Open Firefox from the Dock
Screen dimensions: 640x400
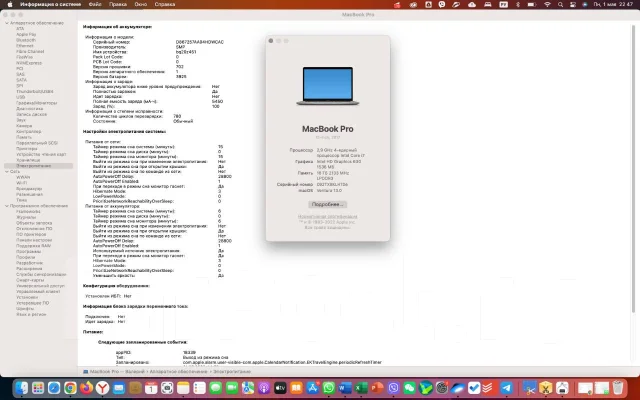click(x=86, y=387)
